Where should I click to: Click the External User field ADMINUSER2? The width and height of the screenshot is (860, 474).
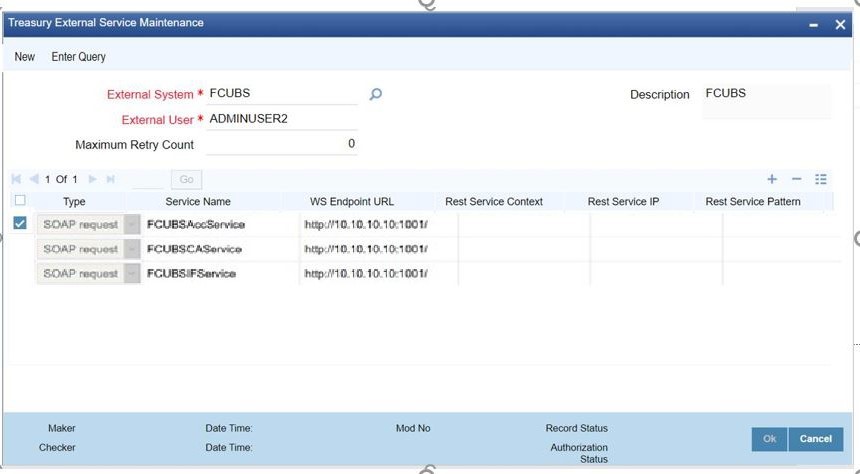(x=282, y=119)
